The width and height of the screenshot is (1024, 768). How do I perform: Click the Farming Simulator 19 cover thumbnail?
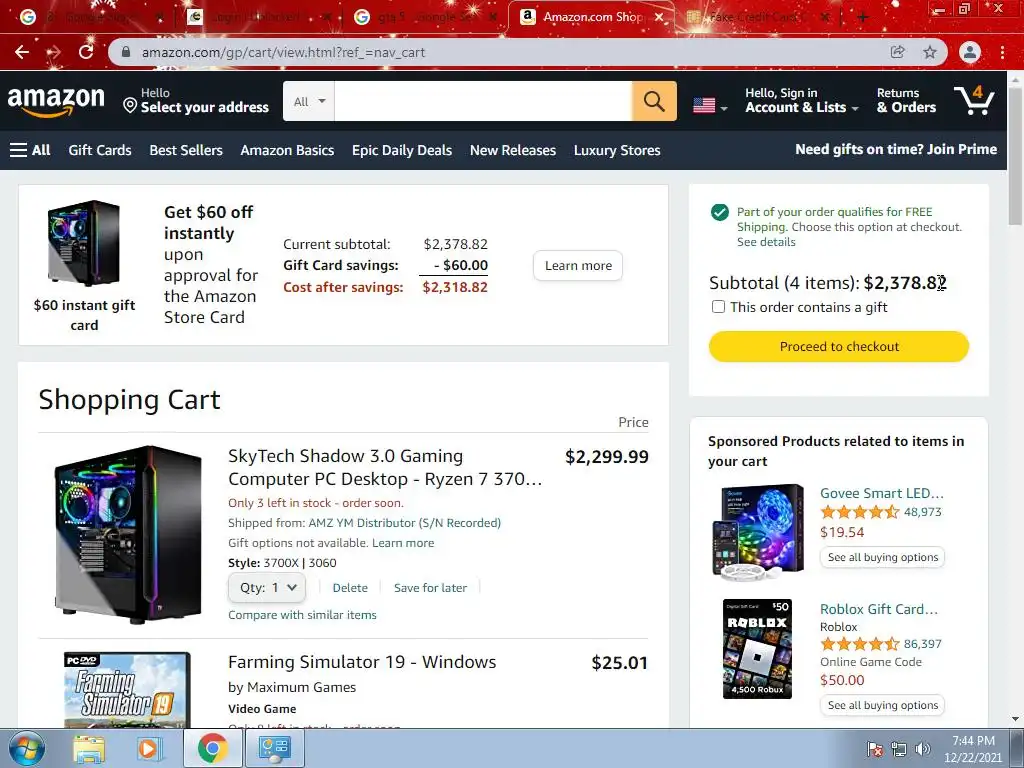click(x=127, y=690)
